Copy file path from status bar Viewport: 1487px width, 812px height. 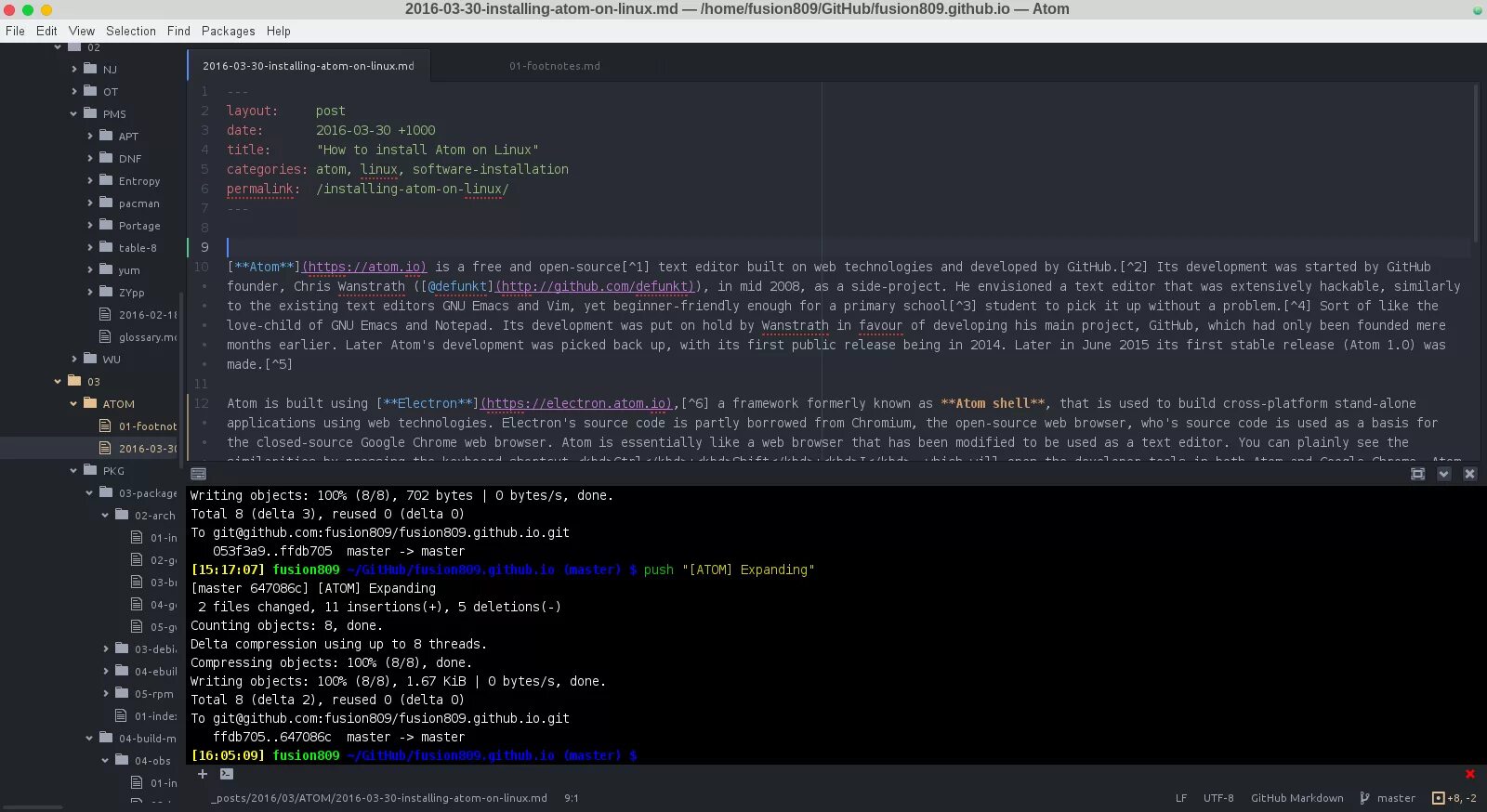(379, 798)
